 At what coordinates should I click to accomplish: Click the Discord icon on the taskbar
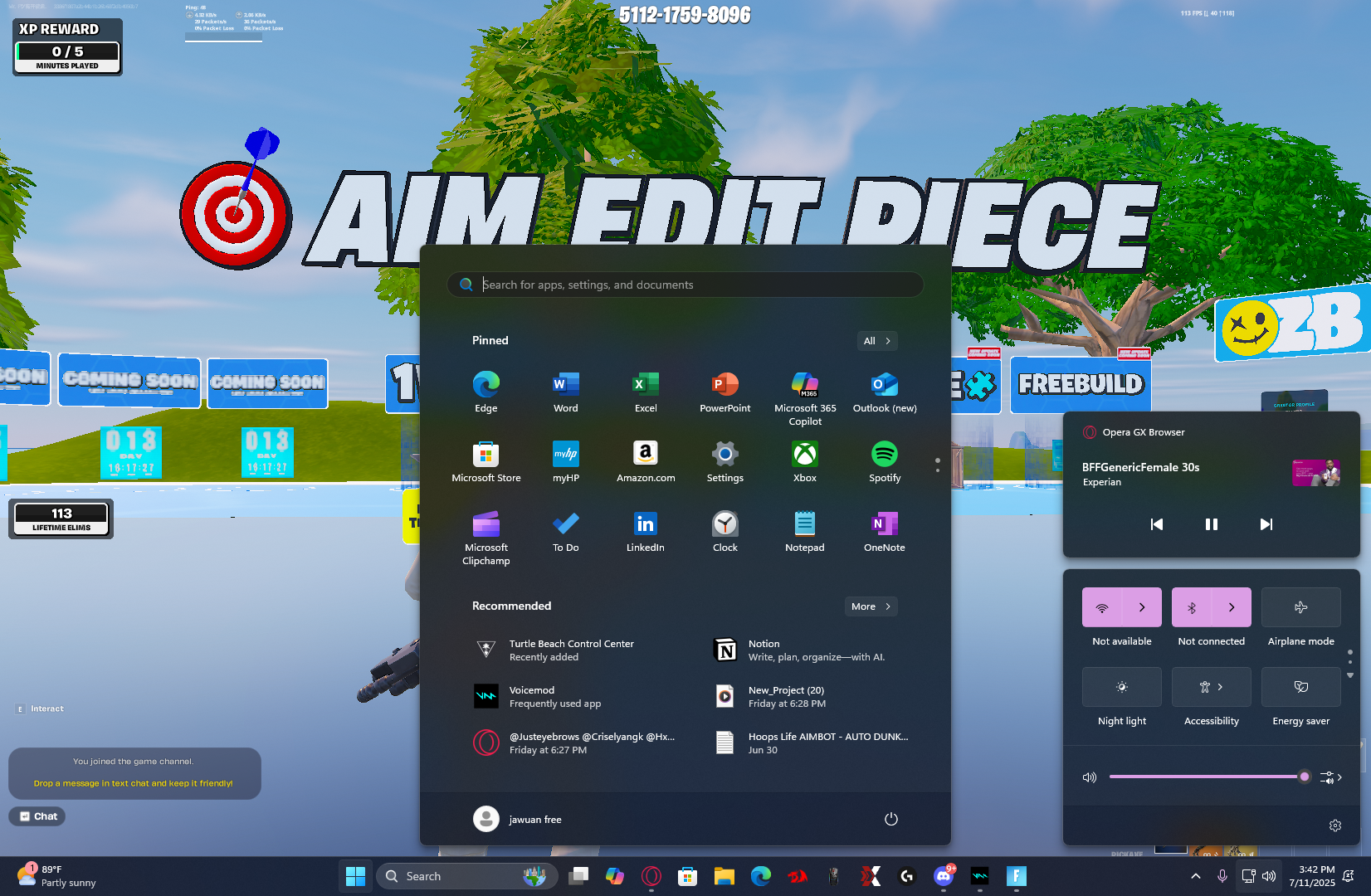[944, 876]
